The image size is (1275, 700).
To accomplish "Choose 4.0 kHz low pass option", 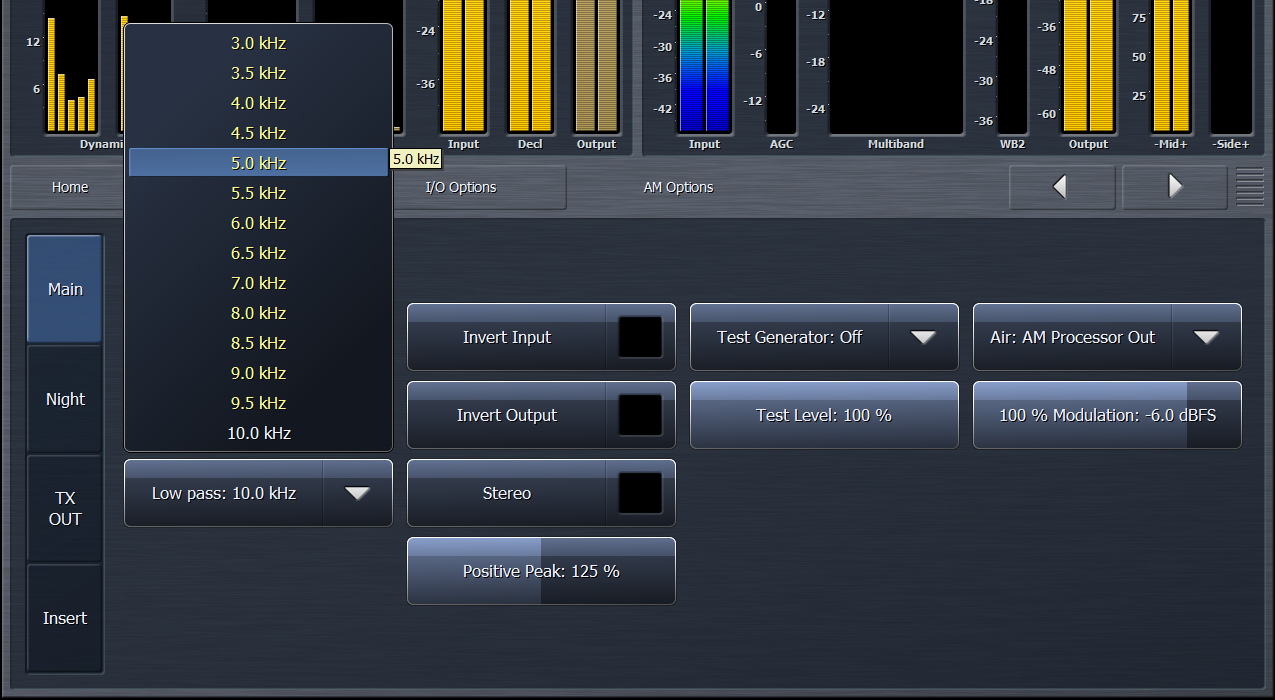I will pos(258,103).
